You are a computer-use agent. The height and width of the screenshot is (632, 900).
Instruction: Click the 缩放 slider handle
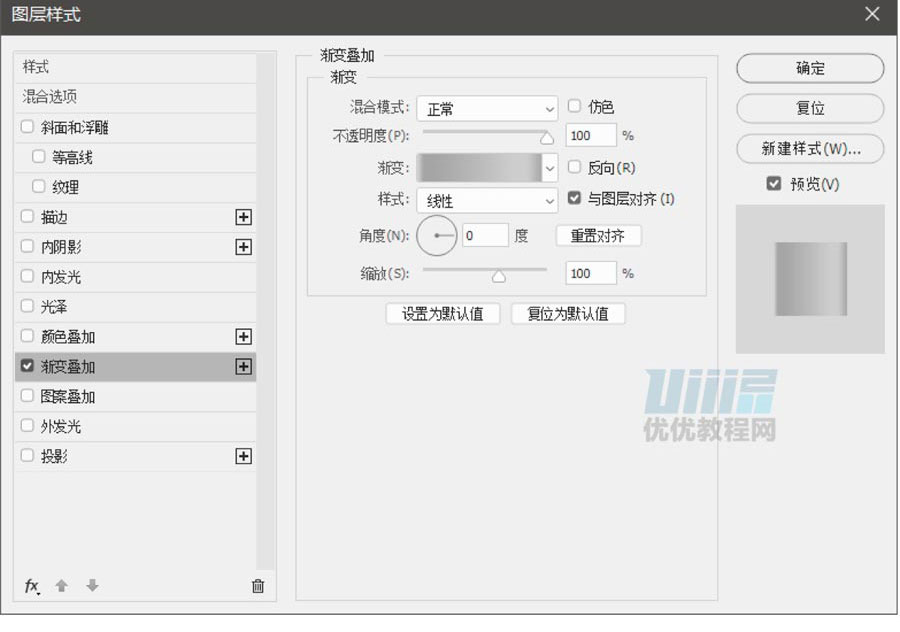[x=499, y=276]
